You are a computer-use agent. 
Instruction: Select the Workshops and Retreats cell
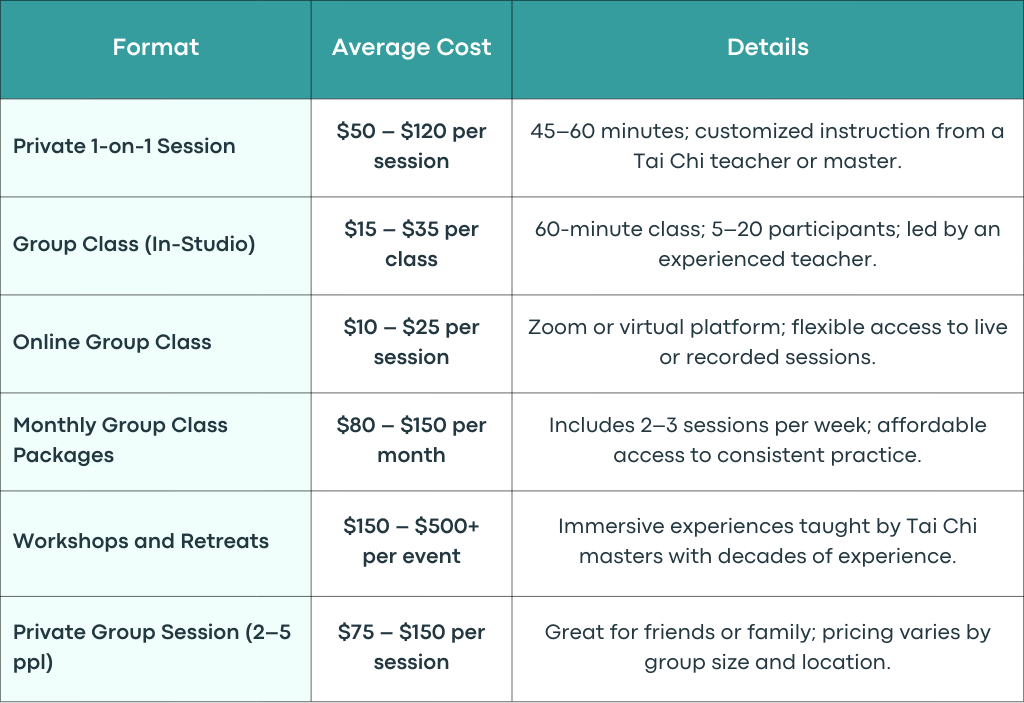click(140, 541)
